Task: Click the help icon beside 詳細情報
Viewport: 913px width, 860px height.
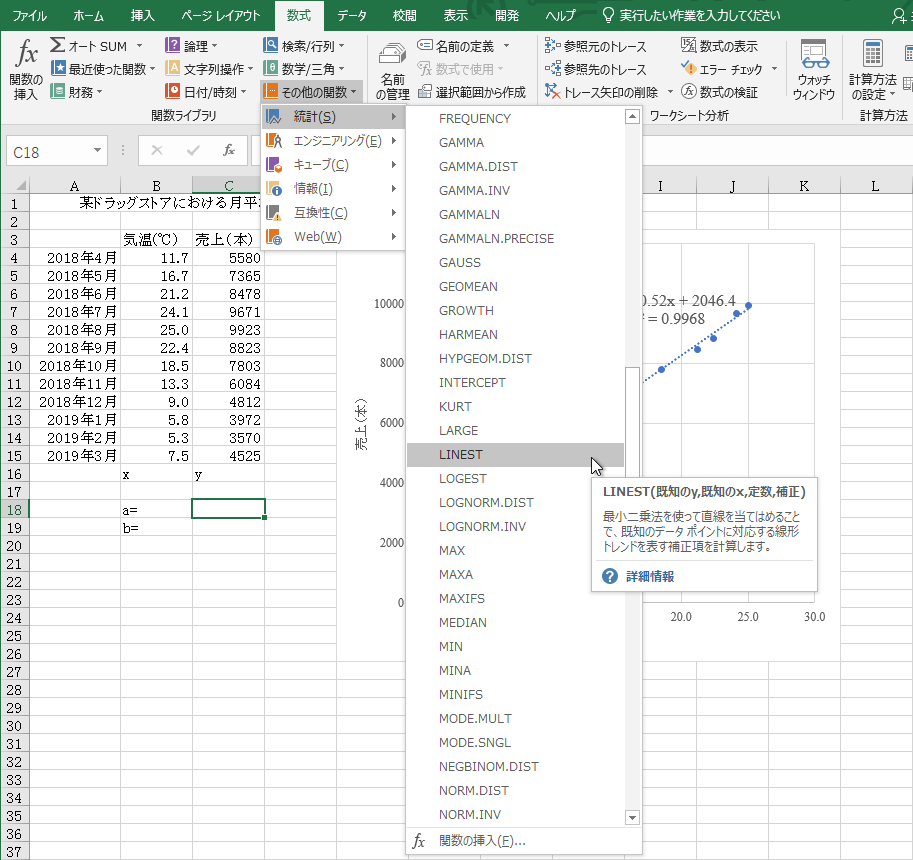Action: coord(610,576)
